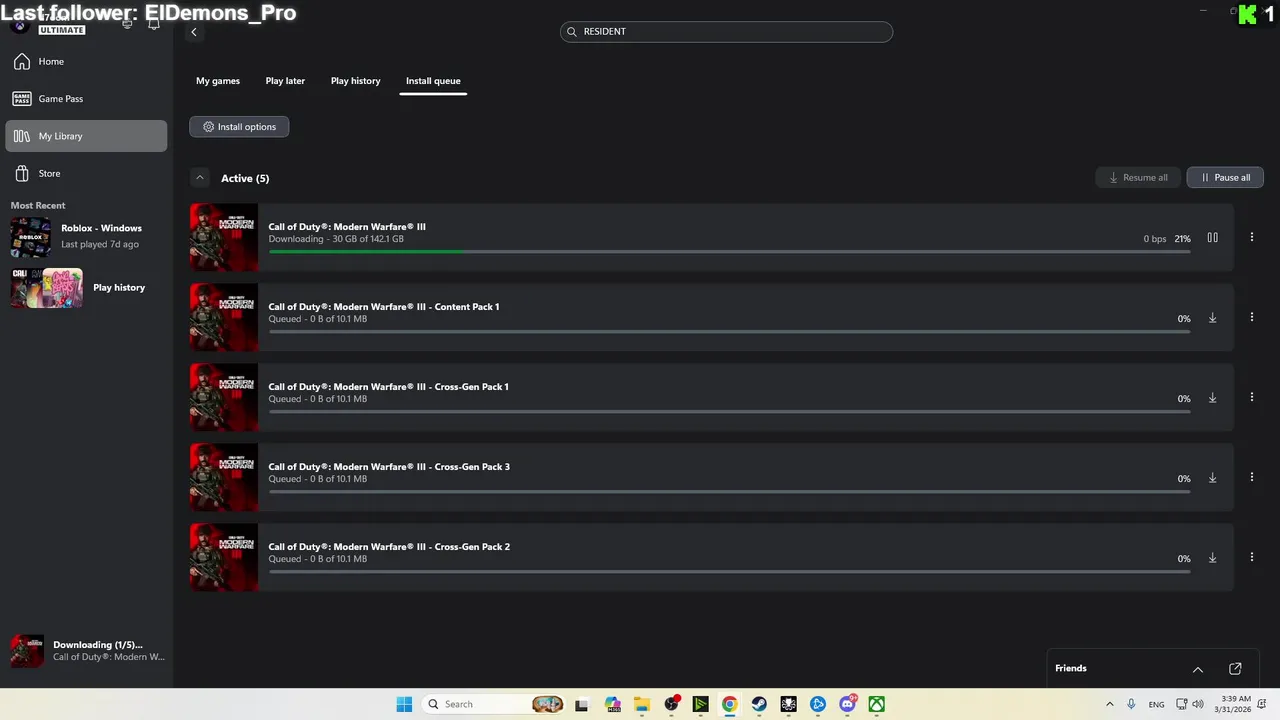This screenshot has width=1280, height=720.
Task: Open Install options
Action: [x=239, y=127]
